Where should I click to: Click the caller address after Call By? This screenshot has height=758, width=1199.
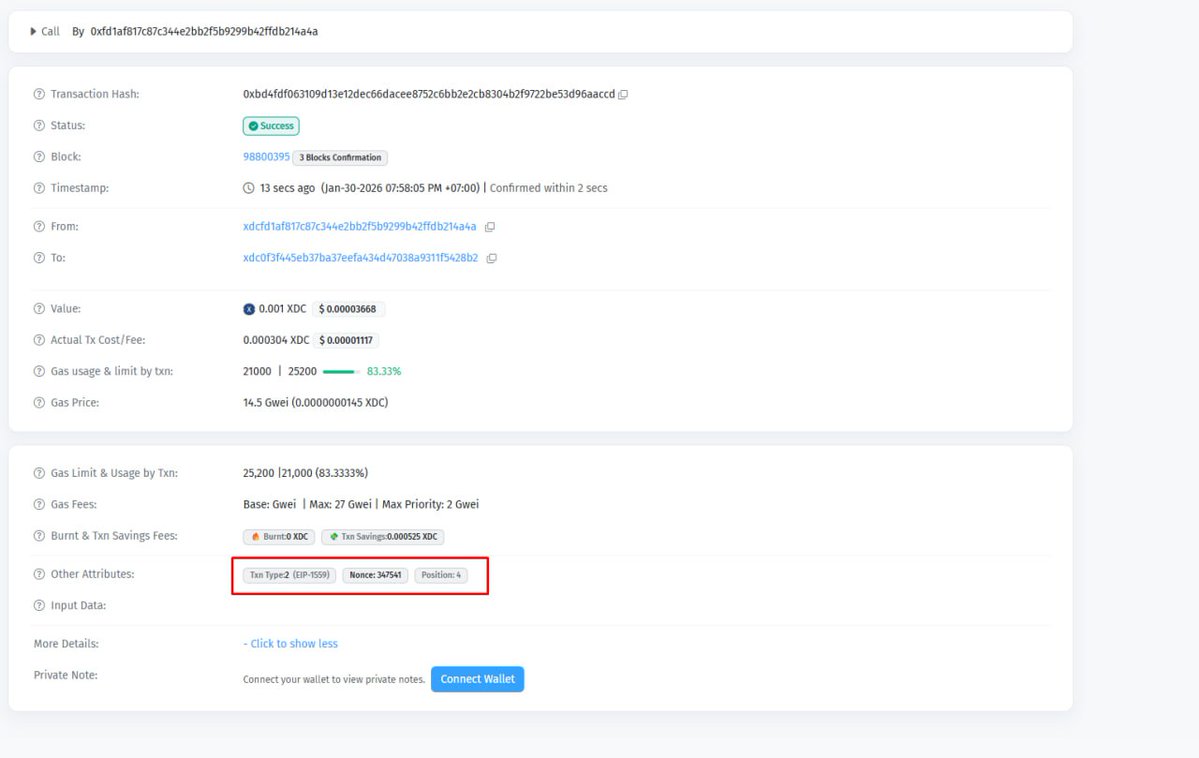click(x=204, y=31)
